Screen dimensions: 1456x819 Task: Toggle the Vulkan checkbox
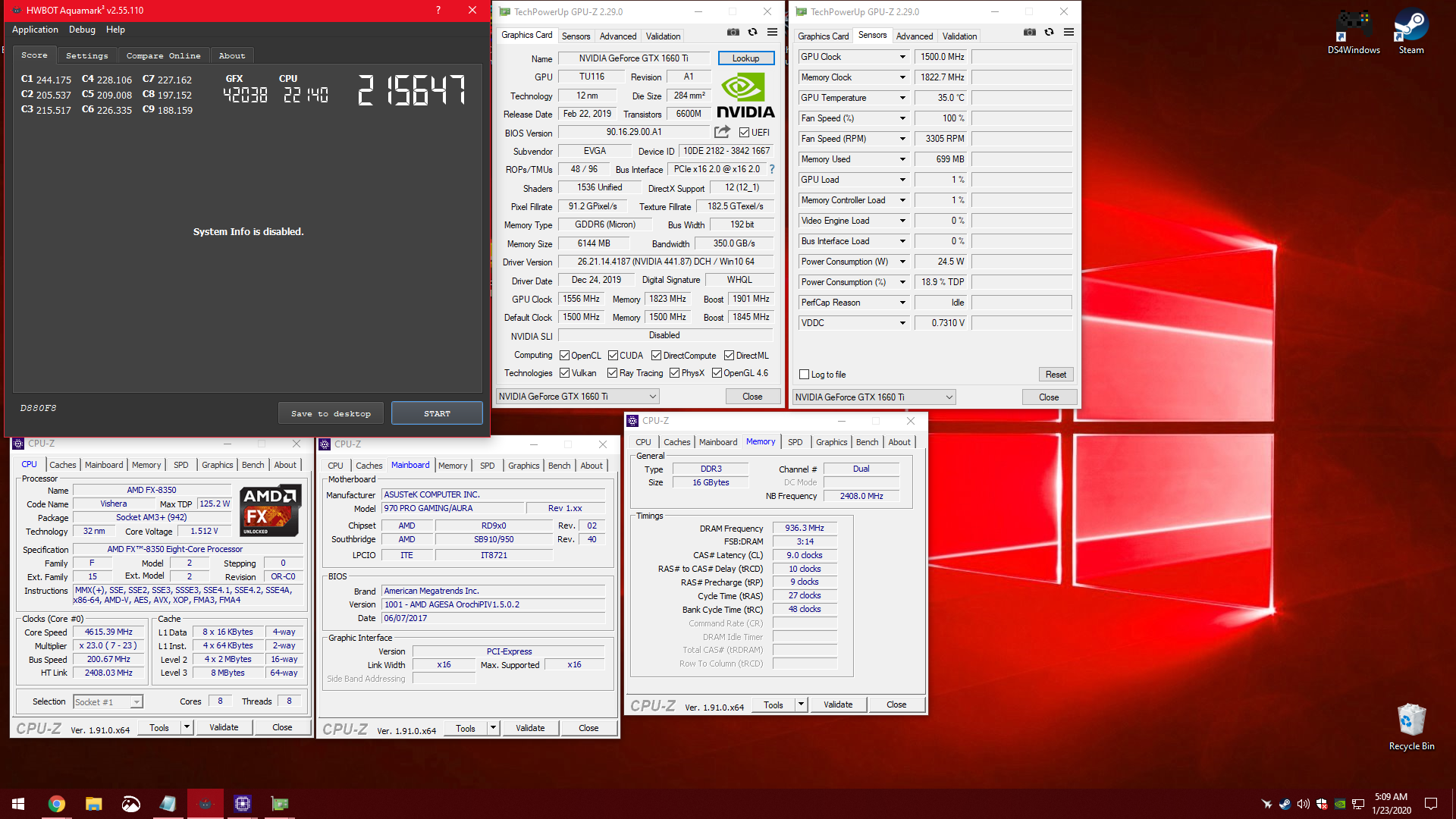(564, 373)
